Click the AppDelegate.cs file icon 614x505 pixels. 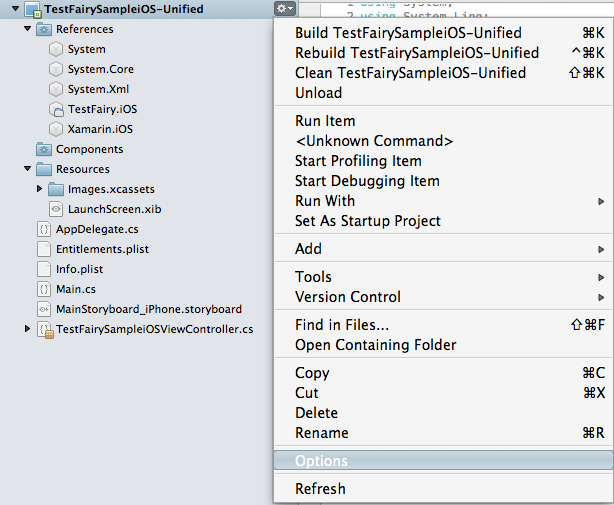pos(44,229)
